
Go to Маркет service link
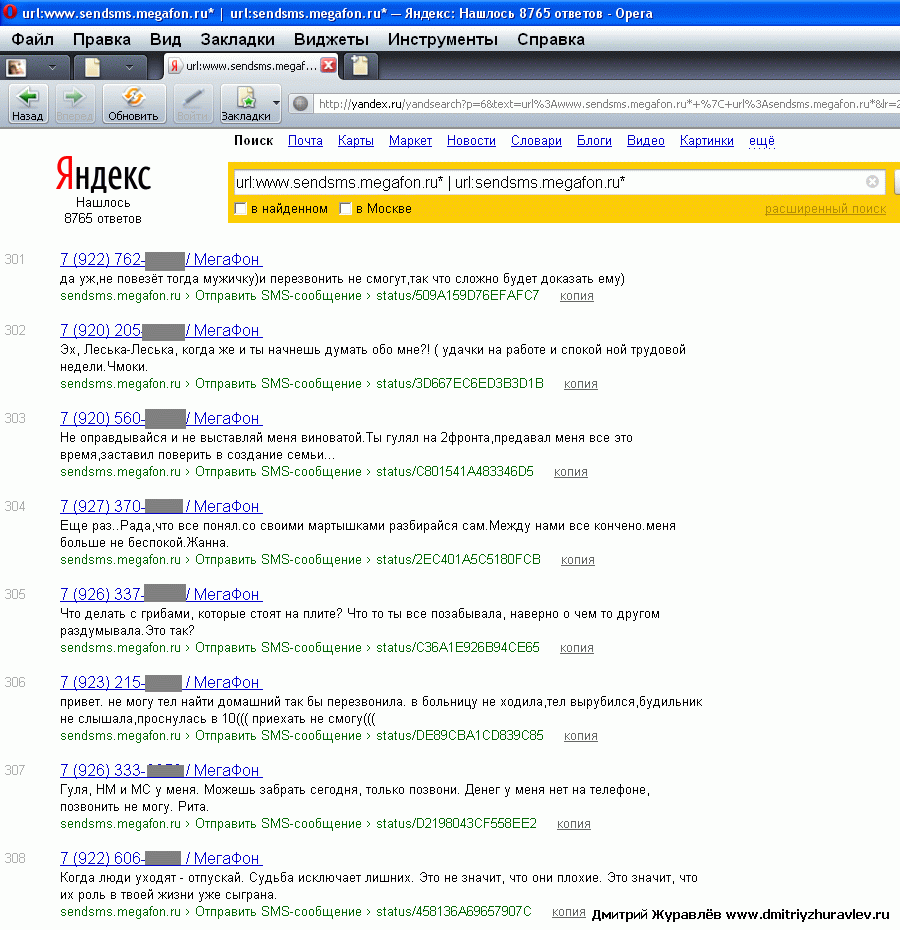click(x=410, y=141)
